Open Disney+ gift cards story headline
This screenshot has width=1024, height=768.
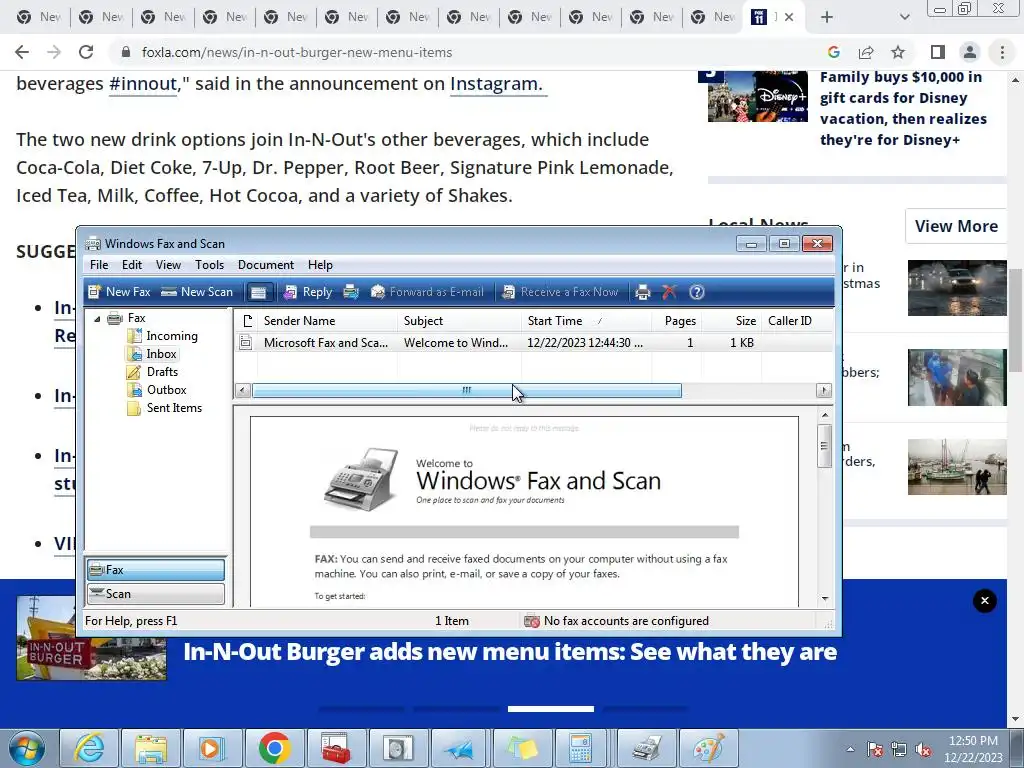(x=903, y=108)
